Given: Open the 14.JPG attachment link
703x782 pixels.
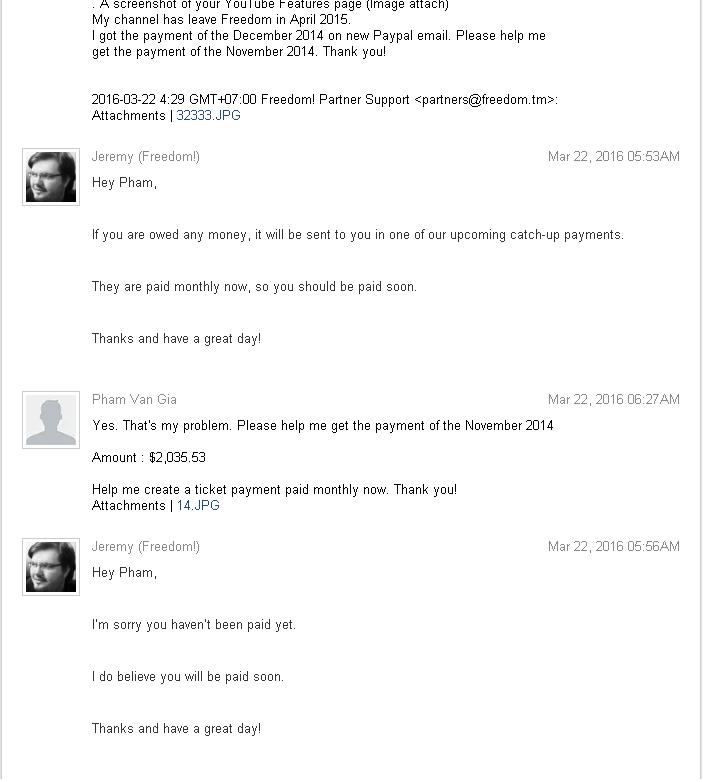Looking at the screenshot, I should click(x=198, y=506).
